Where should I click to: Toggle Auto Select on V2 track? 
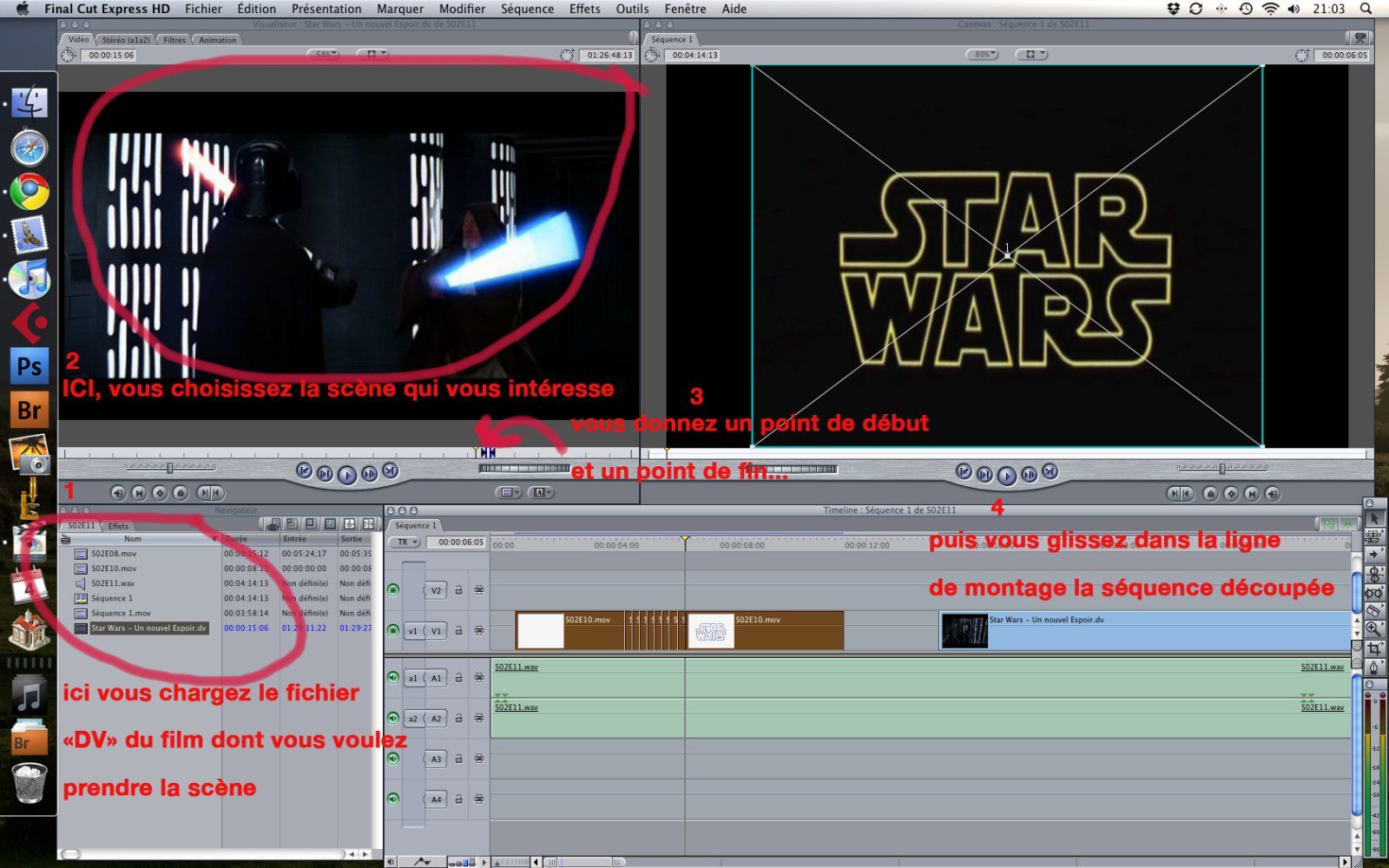click(478, 590)
